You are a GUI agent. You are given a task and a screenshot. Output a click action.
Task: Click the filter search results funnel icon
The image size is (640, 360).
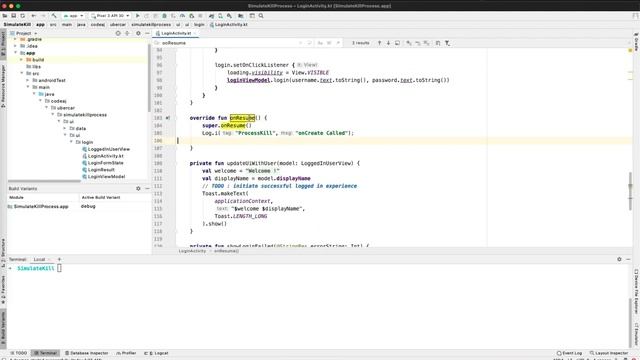(447, 43)
